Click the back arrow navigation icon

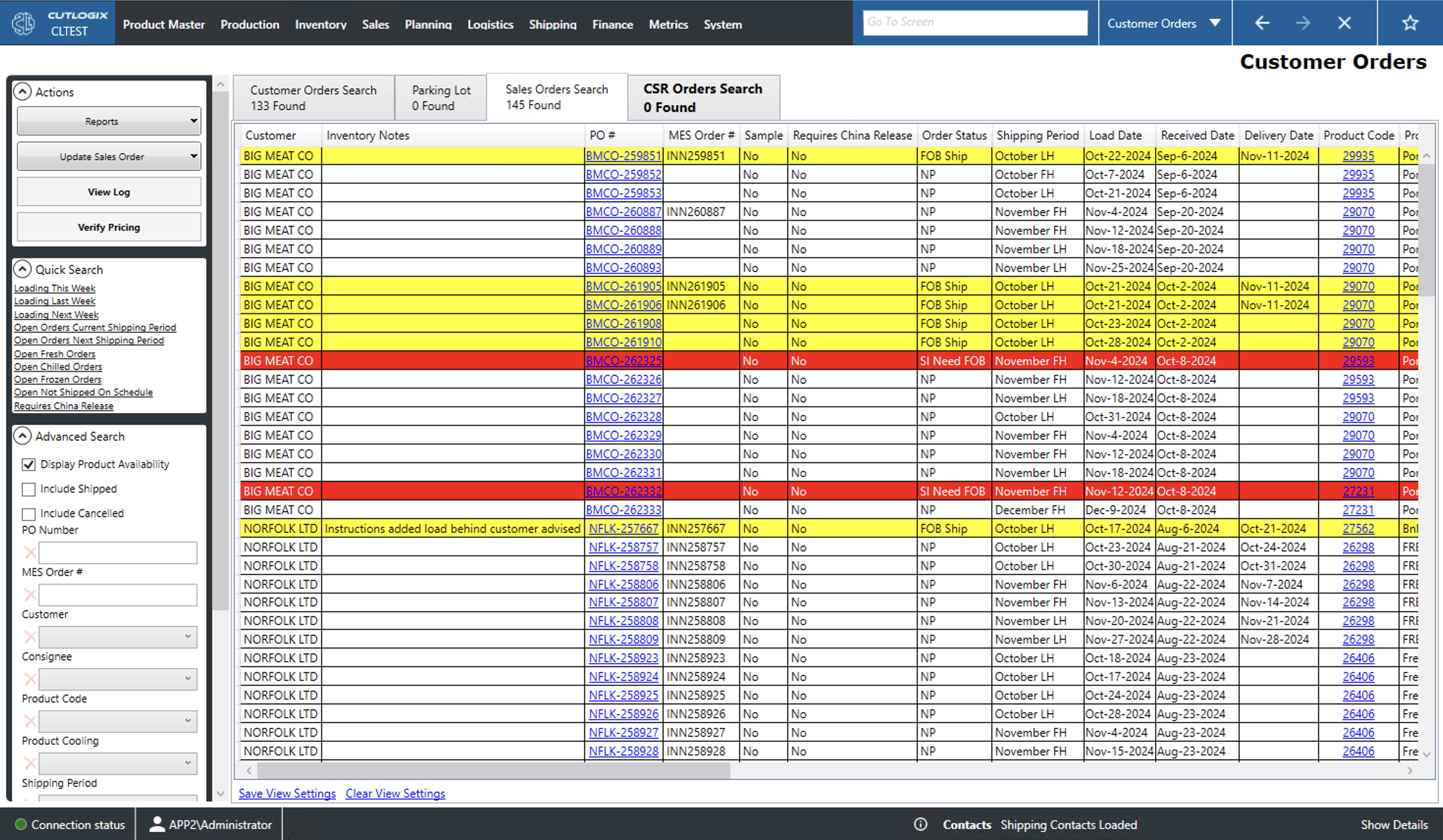point(1261,23)
